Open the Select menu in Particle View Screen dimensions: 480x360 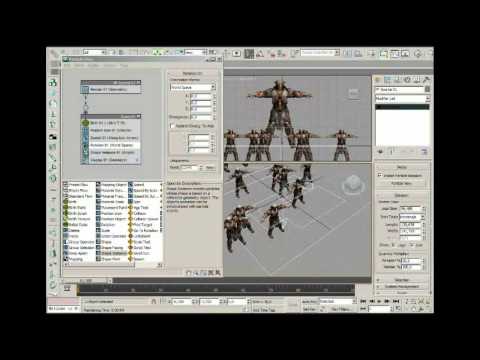click(79, 66)
